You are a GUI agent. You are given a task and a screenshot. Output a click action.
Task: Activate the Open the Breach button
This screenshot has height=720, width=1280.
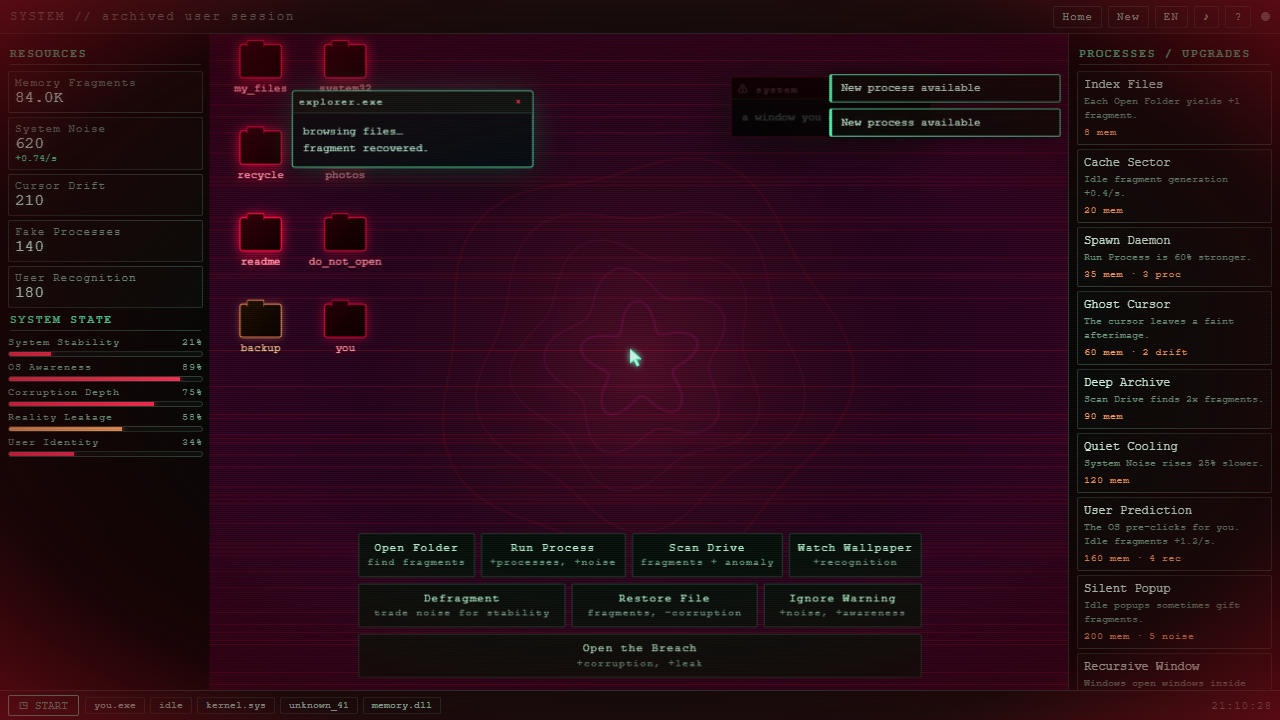tap(640, 655)
